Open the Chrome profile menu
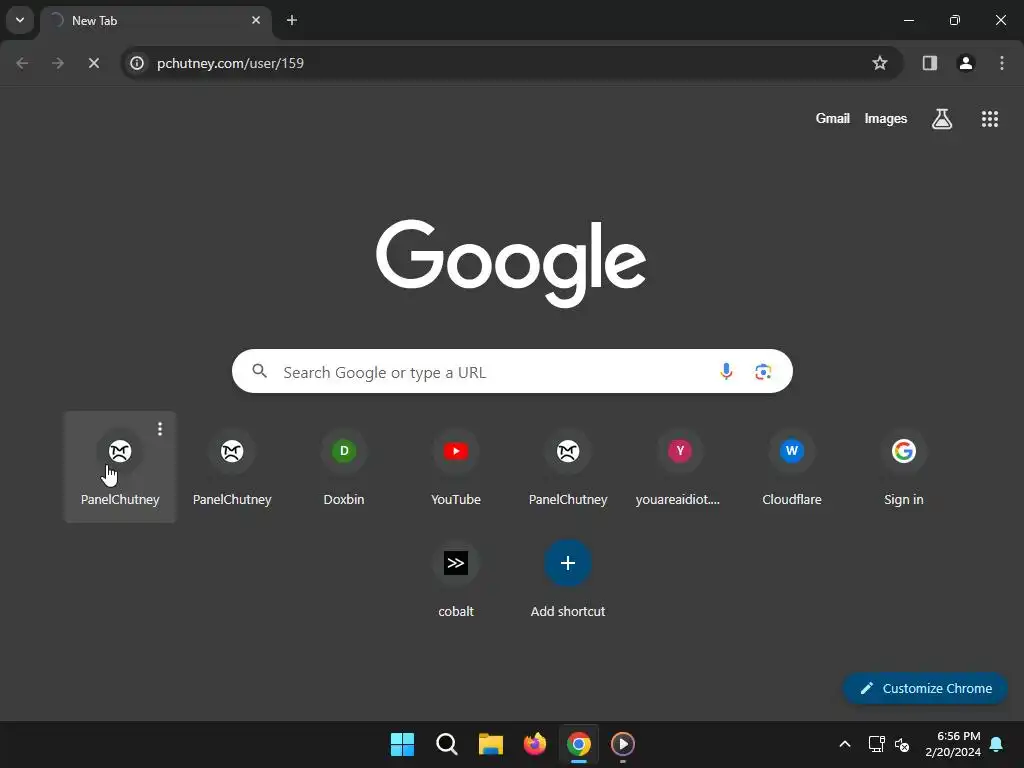The width and height of the screenshot is (1024, 768). pyautogui.click(x=965, y=63)
